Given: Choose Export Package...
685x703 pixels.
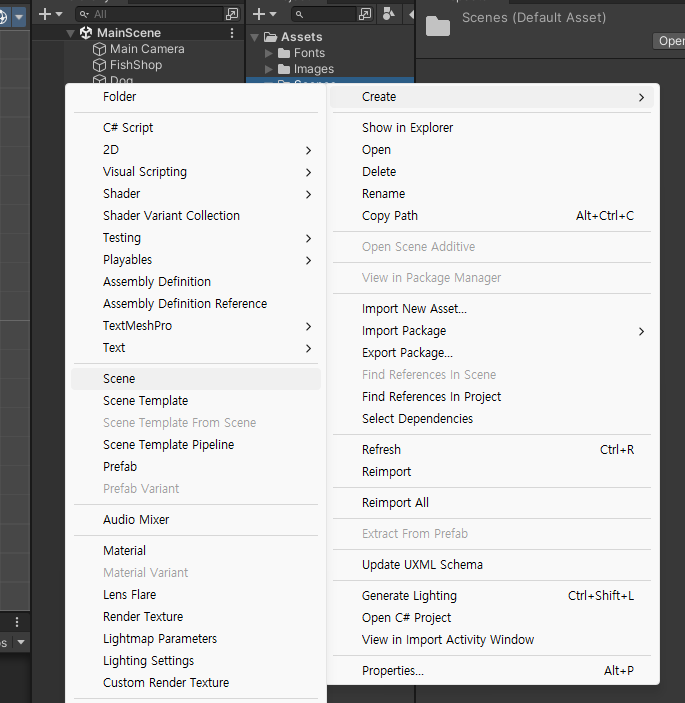Looking at the screenshot, I should click(x=492, y=353).
